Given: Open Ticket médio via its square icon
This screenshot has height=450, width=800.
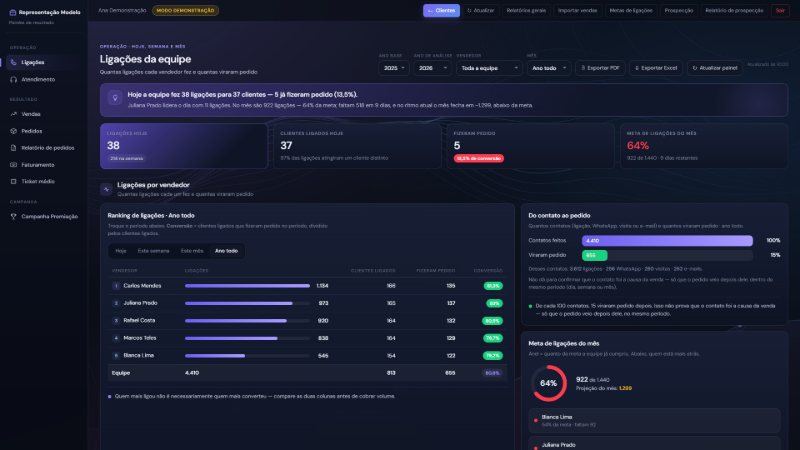Looking at the screenshot, I should (x=13, y=182).
